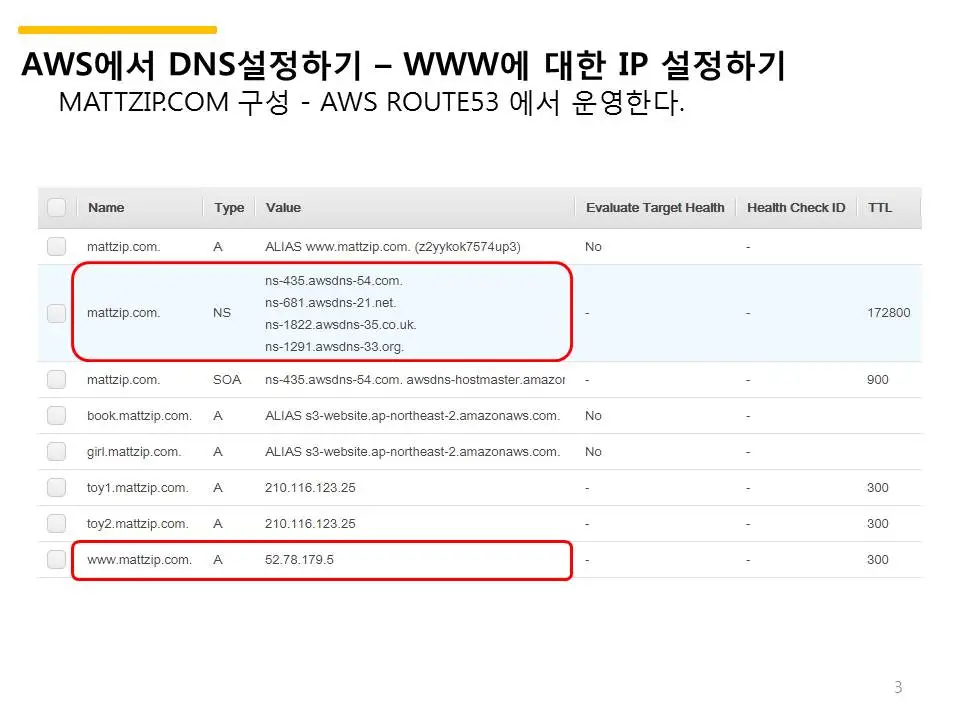Click the ALIAS s3-website value of girl.mattzip.com.
Viewport: 960px width, 720px height.
click(x=412, y=452)
